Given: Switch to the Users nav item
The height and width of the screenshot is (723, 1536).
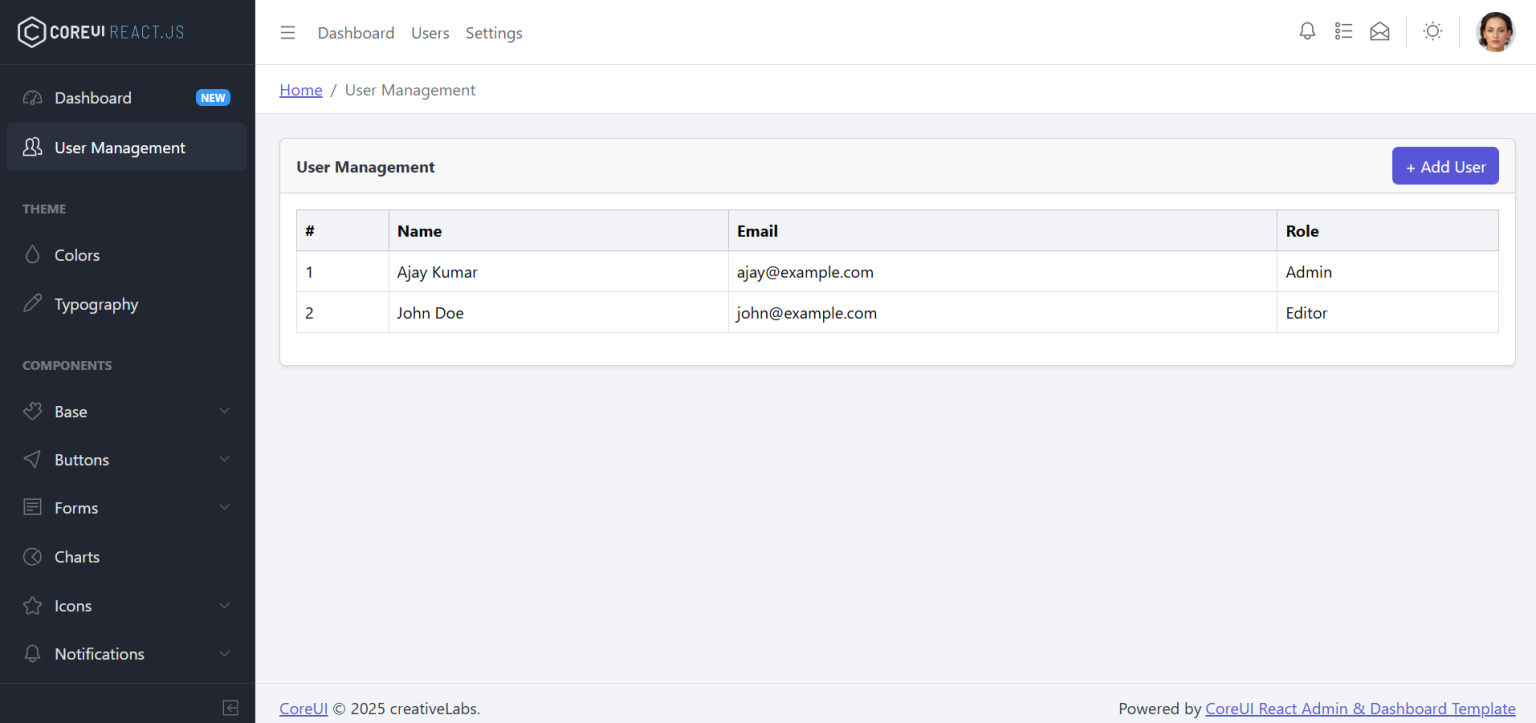Looking at the screenshot, I should [430, 32].
